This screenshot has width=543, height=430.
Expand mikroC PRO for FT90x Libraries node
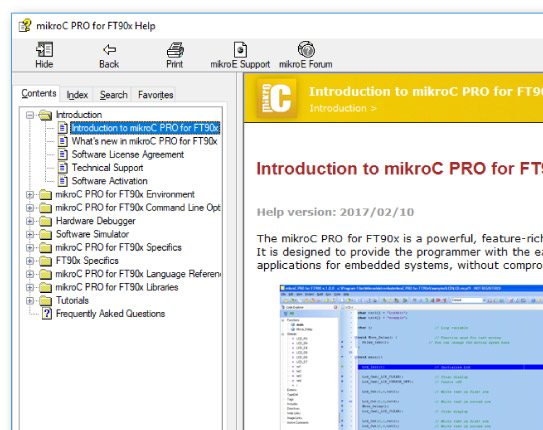tap(30, 287)
